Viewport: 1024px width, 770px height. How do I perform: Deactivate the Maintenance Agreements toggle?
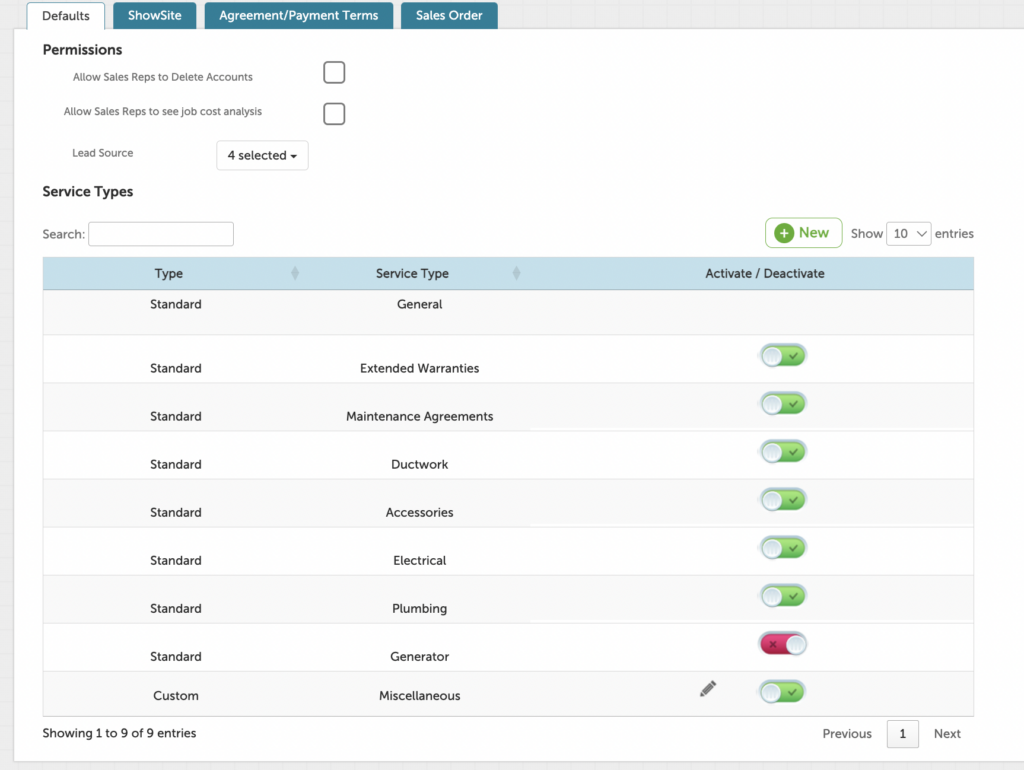click(x=783, y=404)
